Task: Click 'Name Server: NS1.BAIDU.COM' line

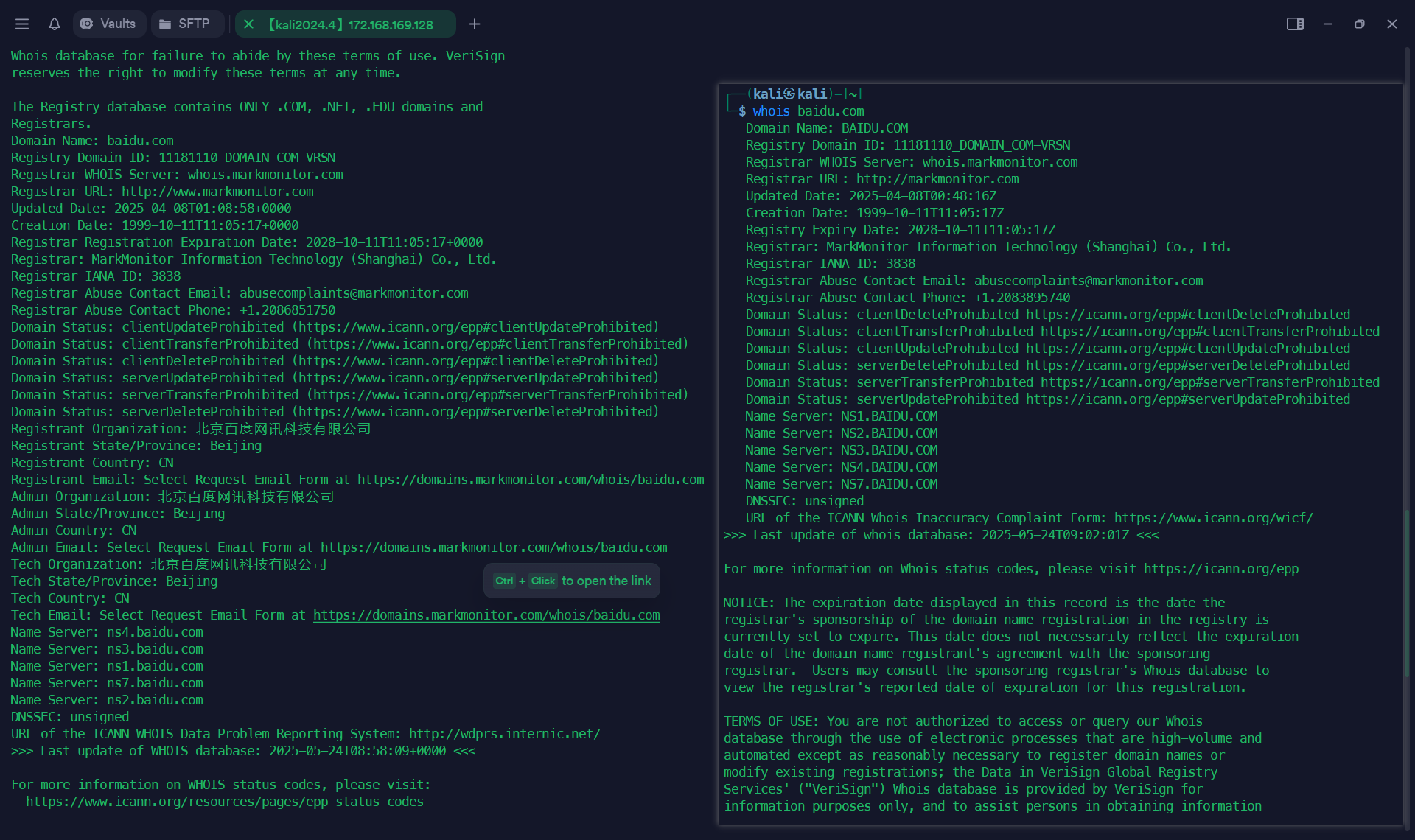Action: (842, 416)
